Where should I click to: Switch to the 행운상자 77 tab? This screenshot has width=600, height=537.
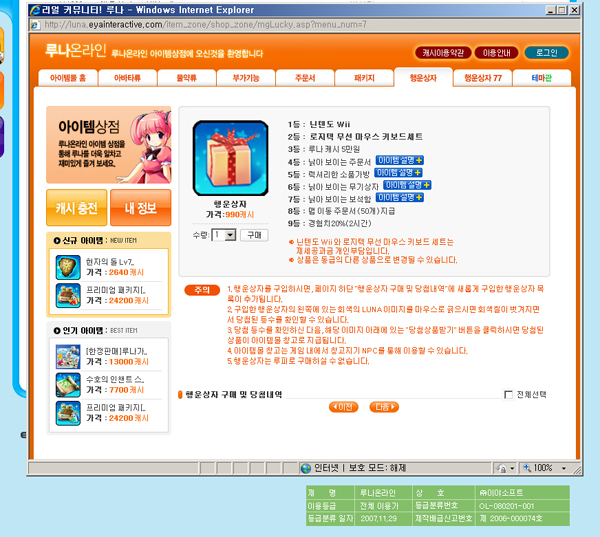point(483,78)
